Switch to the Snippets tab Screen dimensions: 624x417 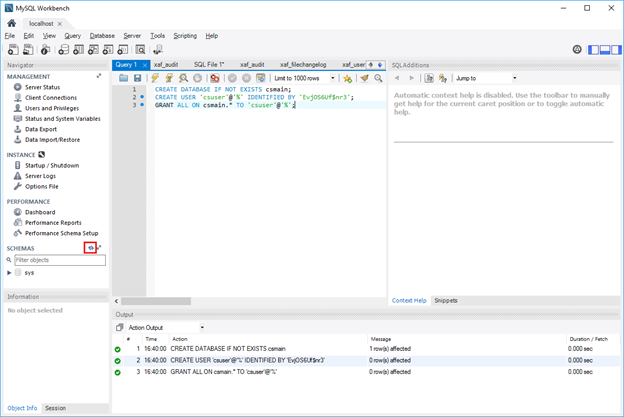coord(446,300)
